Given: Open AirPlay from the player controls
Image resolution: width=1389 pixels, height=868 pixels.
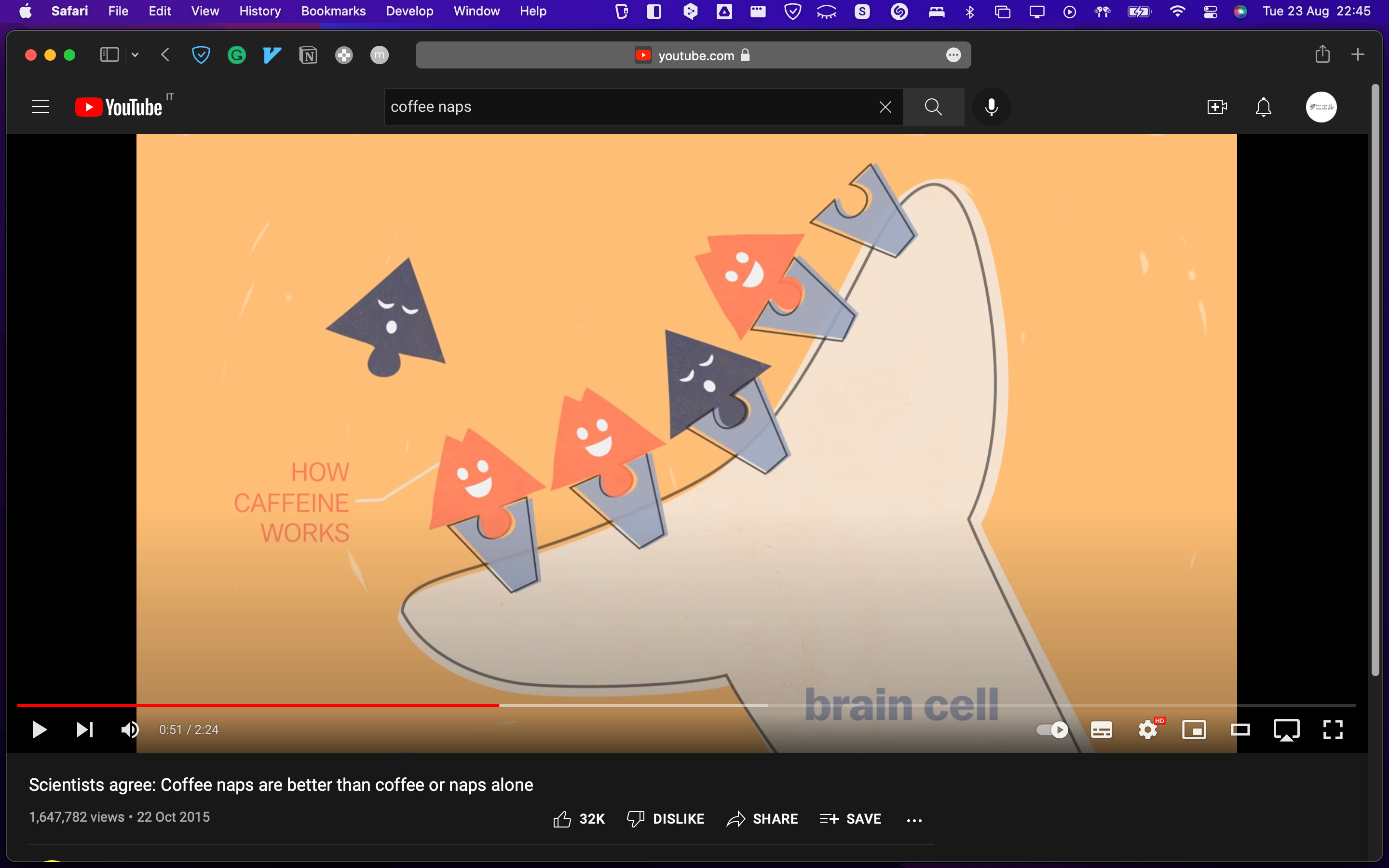Looking at the screenshot, I should click(x=1286, y=730).
